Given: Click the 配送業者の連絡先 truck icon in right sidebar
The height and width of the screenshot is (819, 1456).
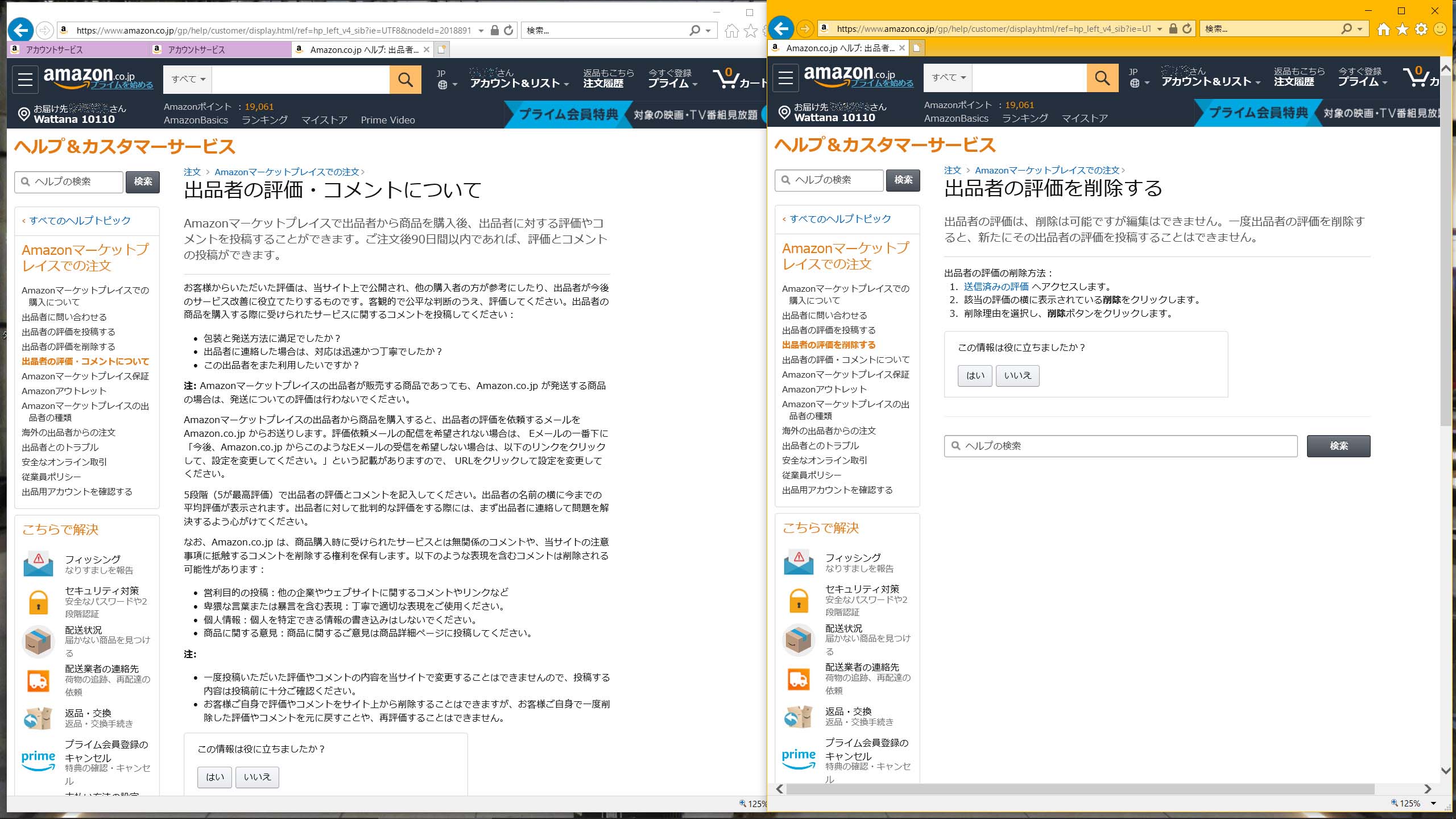Looking at the screenshot, I should 799,679.
